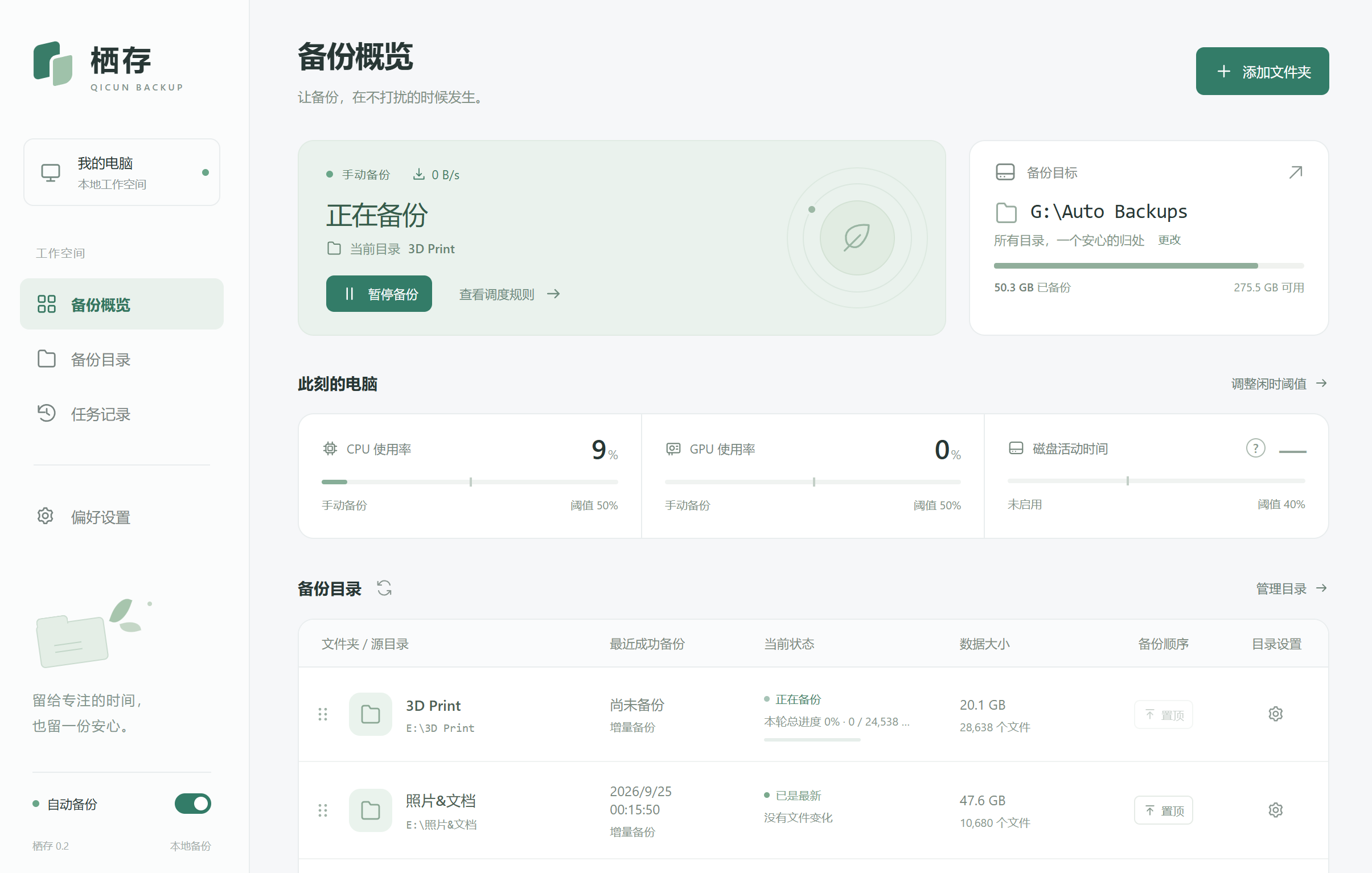Click the help icon for 磁盘活动时间

(1256, 448)
